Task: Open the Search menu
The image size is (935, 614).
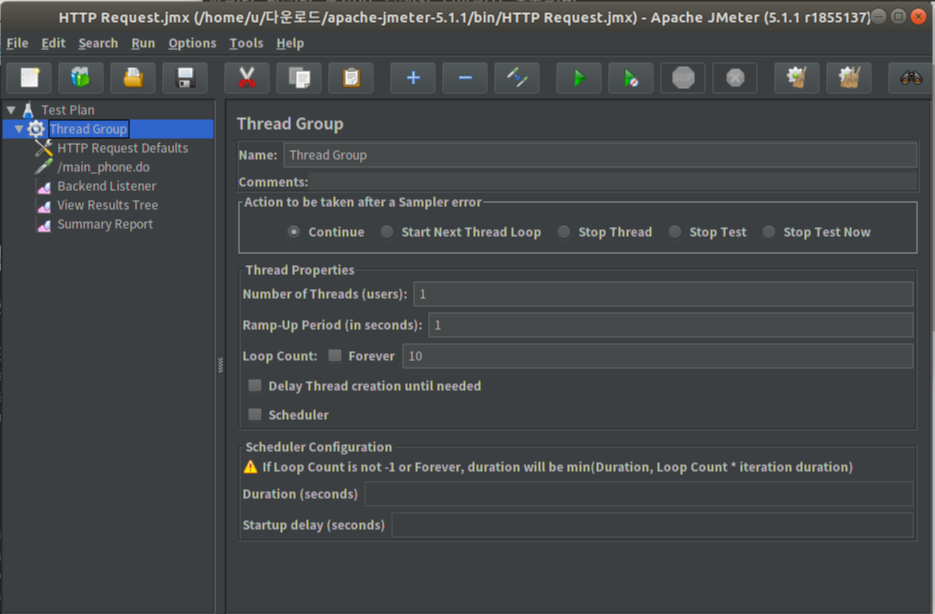Action: point(98,44)
